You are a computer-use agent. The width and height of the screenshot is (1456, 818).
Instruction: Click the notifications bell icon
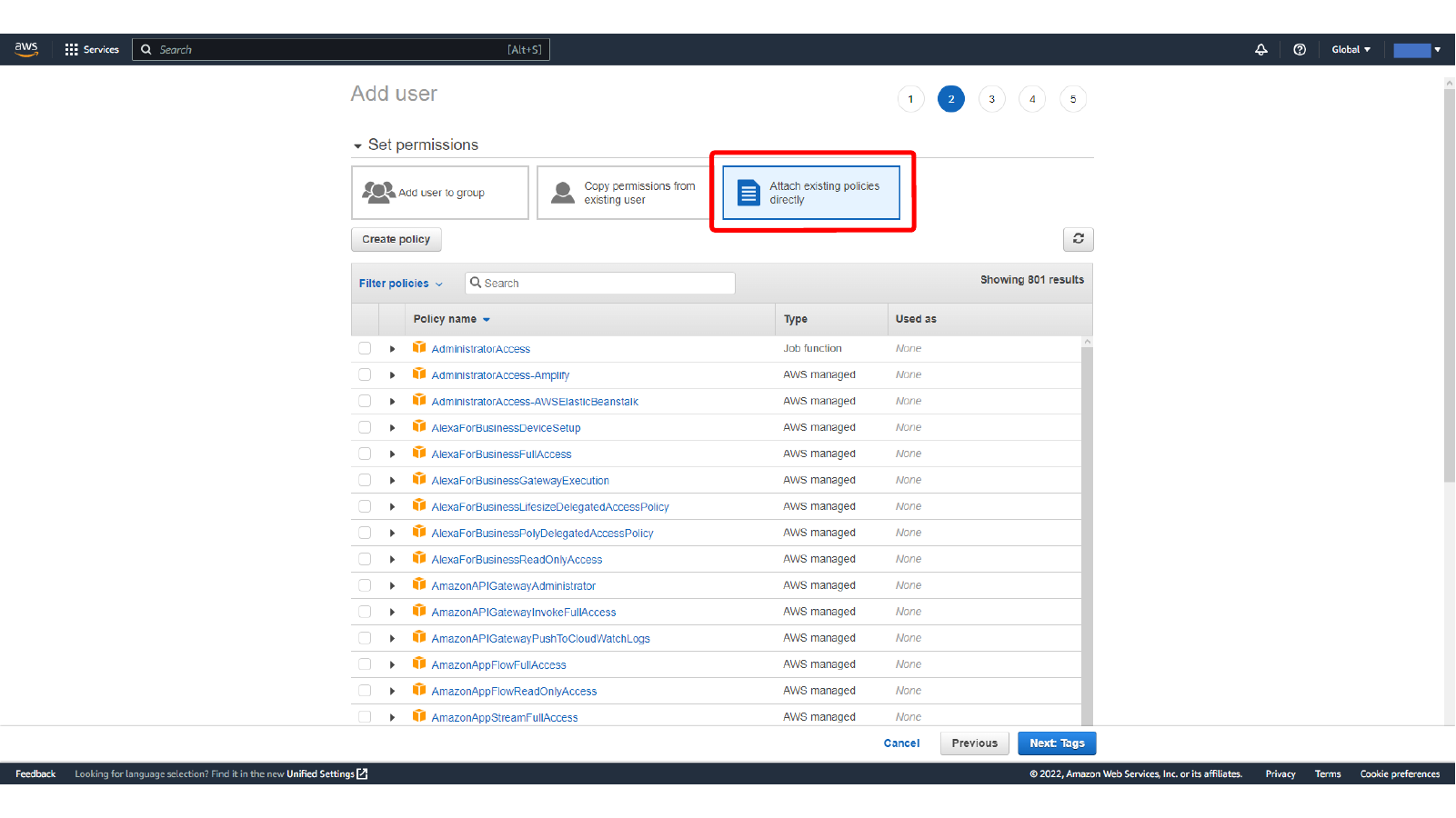tap(1261, 50)
